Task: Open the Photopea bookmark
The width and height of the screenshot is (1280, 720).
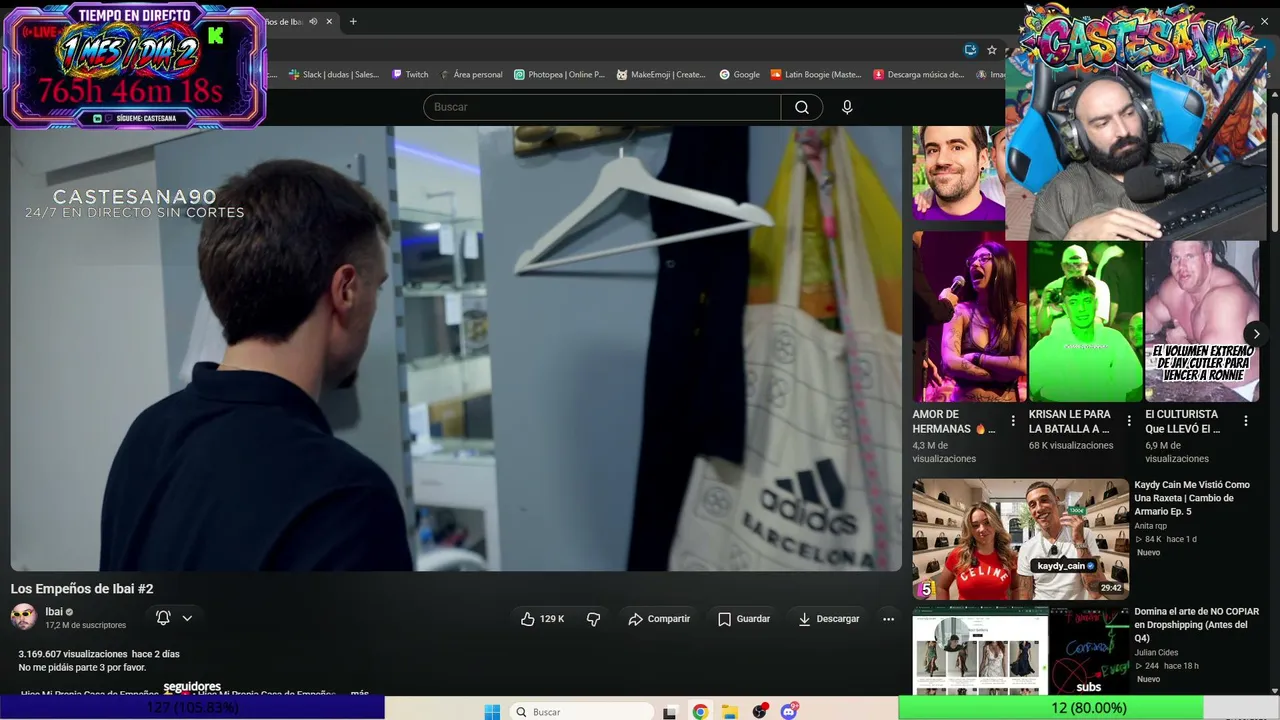Action: click(559, 74)
